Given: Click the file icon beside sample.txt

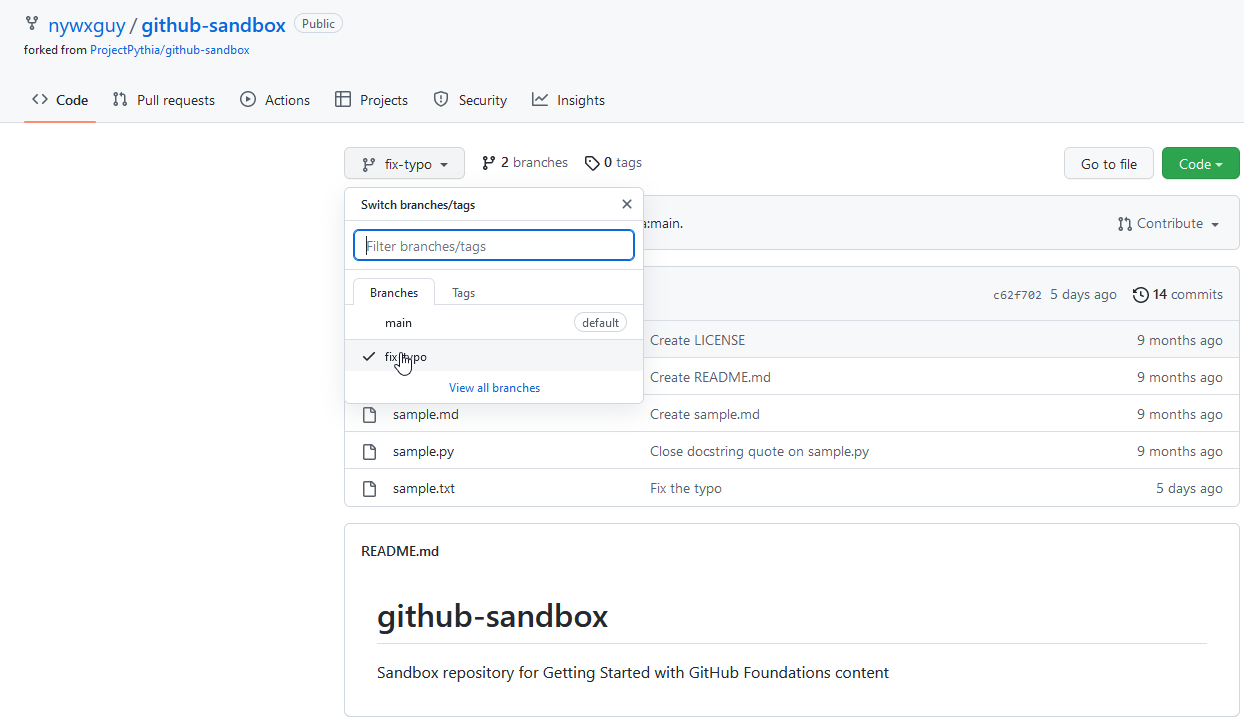Looking at the screenshot, I should pos(369,488).
